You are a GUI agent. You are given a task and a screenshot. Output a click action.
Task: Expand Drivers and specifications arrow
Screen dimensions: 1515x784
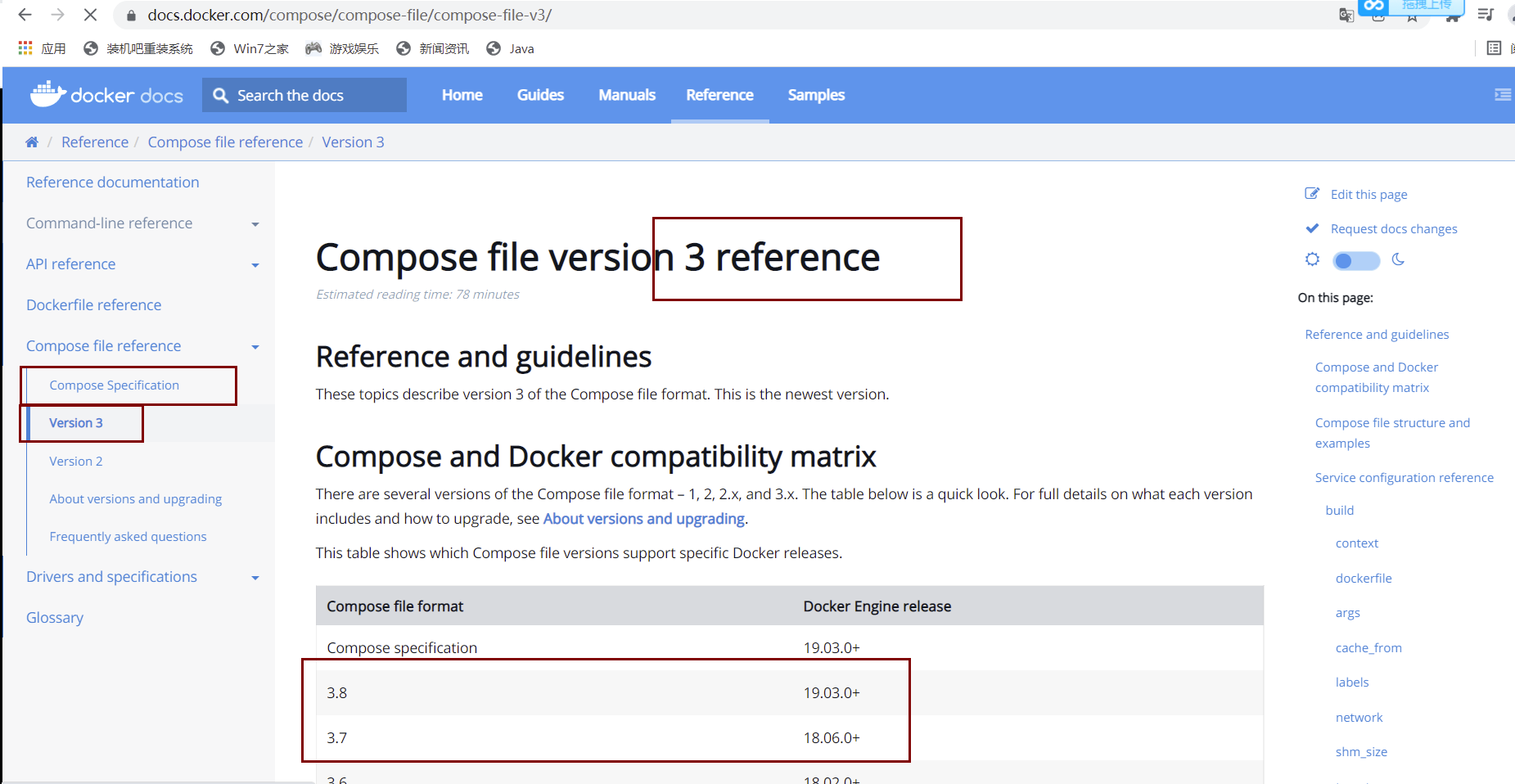click(x=255, y=578)
